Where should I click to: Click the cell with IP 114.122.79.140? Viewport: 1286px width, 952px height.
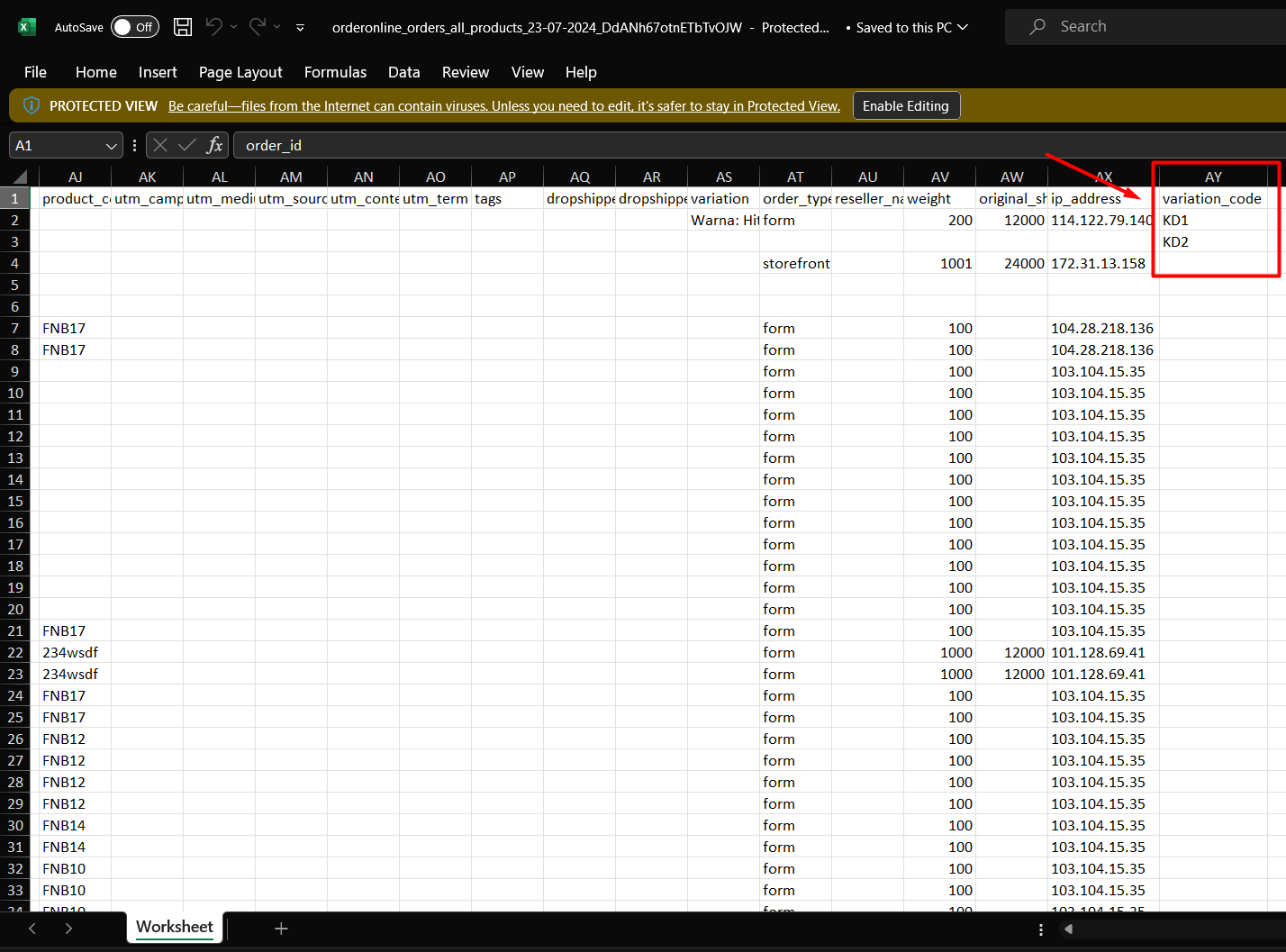[1103, 220]
